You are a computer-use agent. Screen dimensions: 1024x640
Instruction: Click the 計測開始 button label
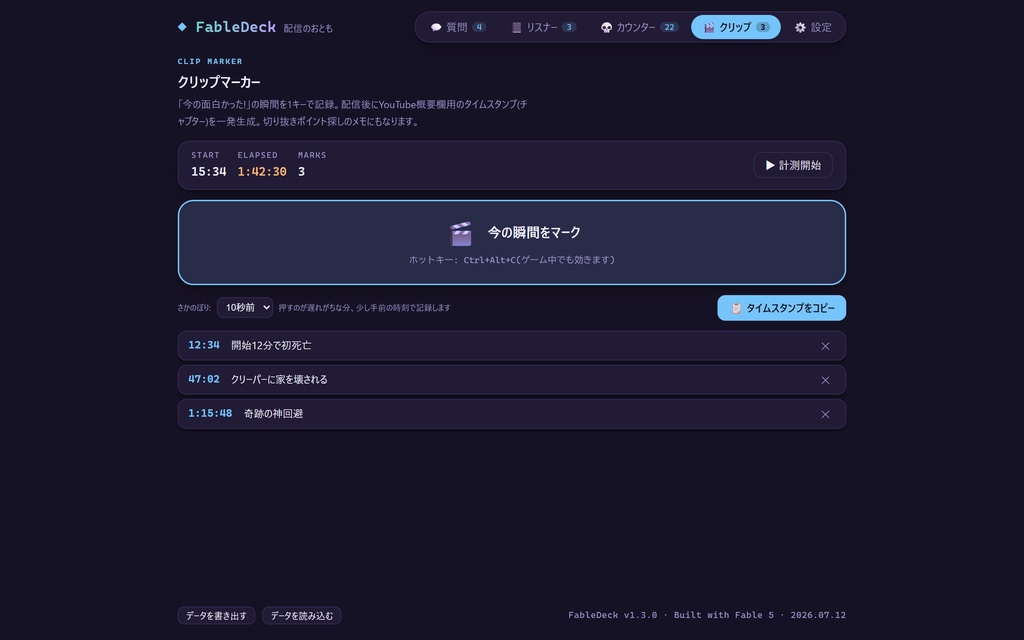click(x=800, y=165)
